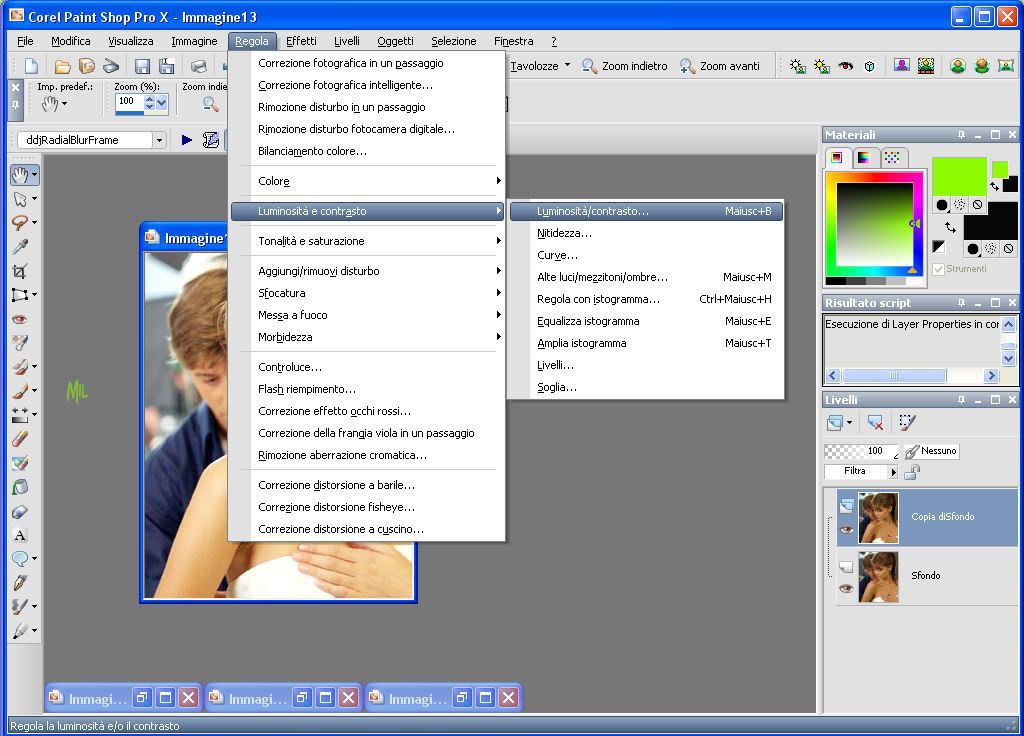Click the zoom value field showing 100

(x=129, y=102)
